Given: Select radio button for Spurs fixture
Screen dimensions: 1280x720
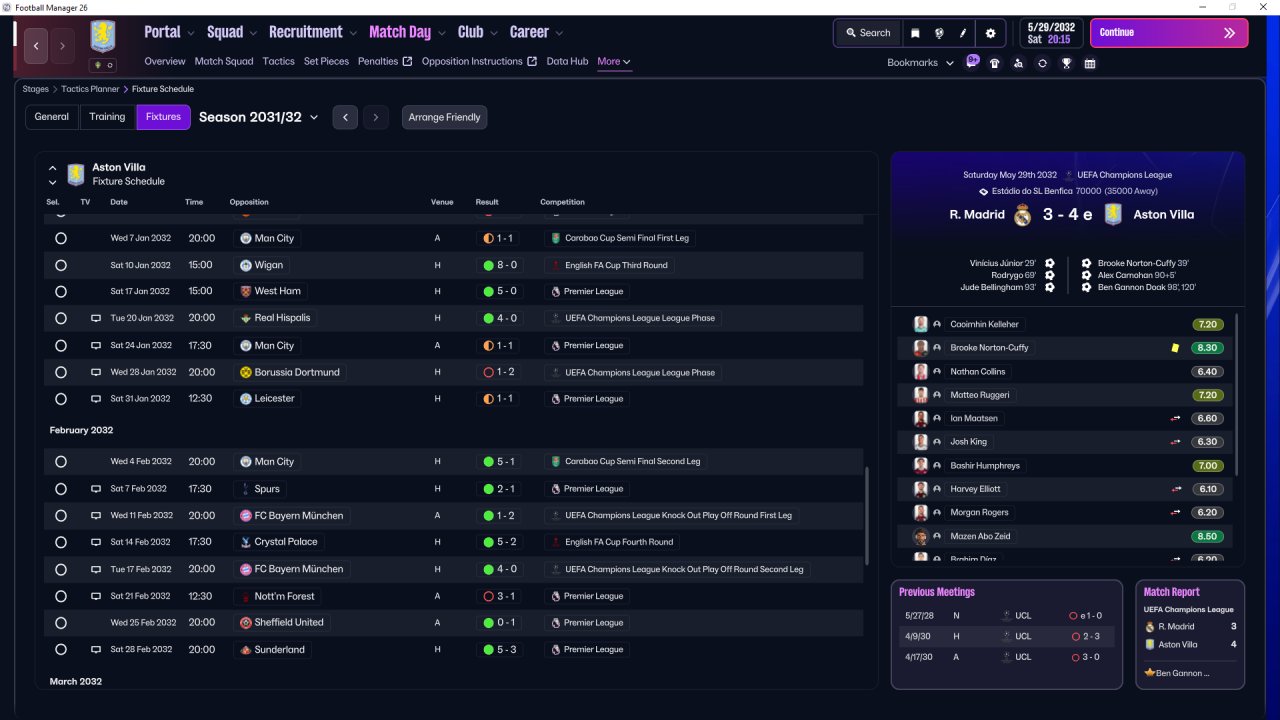Looking at the screenshot, I should click(61, 489).
